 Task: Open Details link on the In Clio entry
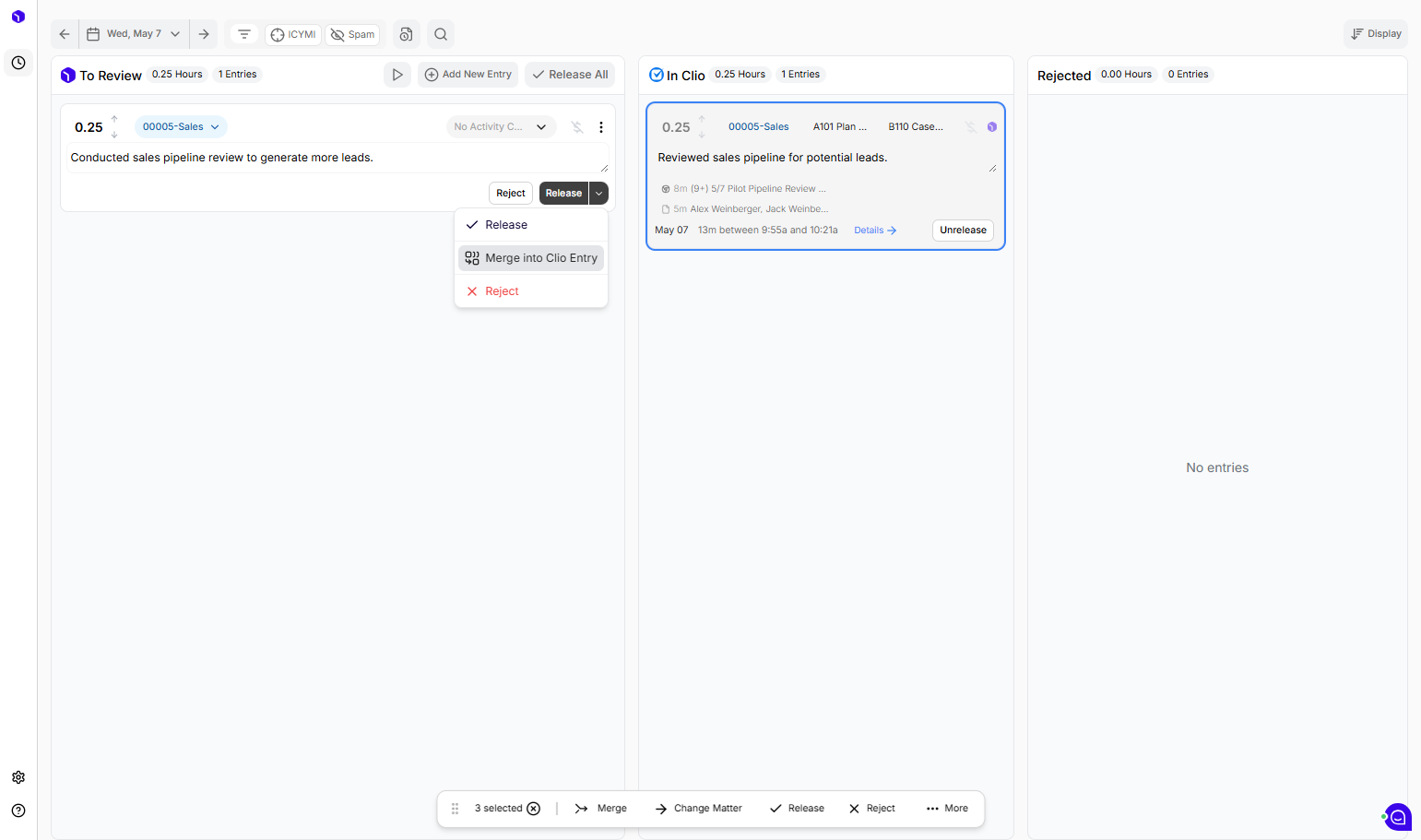[x=875, y=231]
